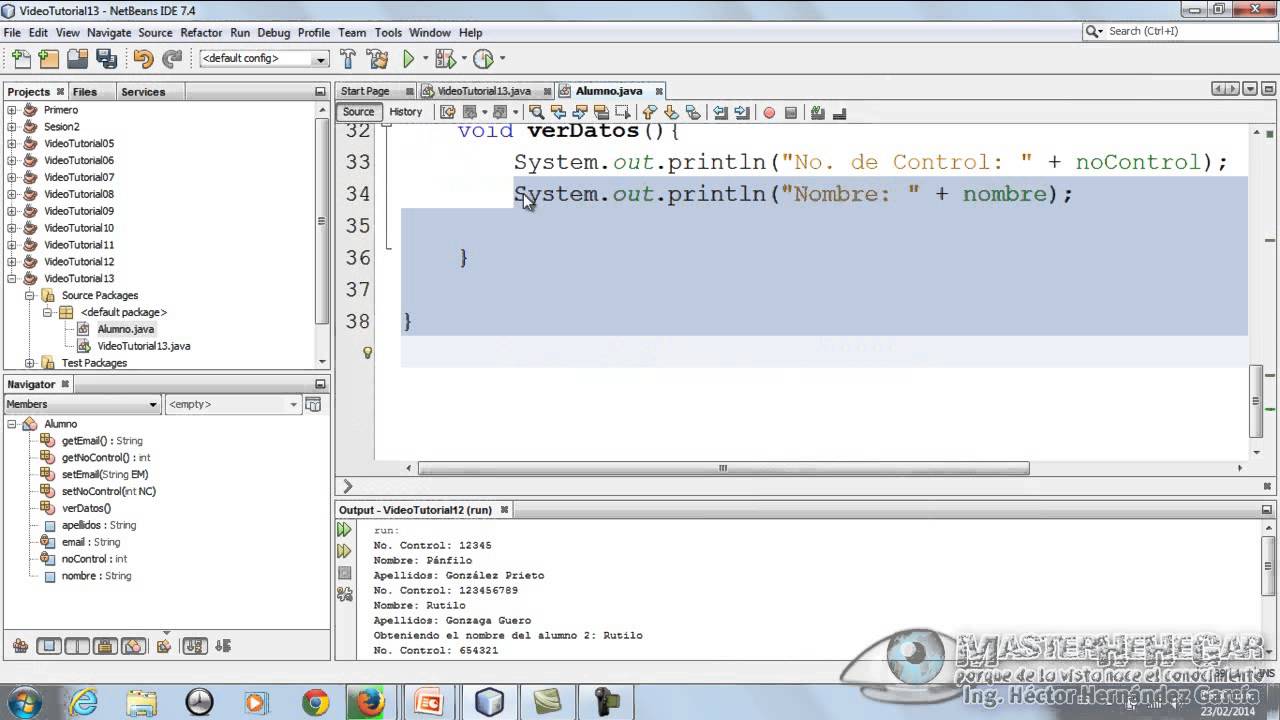This screenshot has height=720, width=1280.
Task: Click the Source view button
Action: click(358, 112)
